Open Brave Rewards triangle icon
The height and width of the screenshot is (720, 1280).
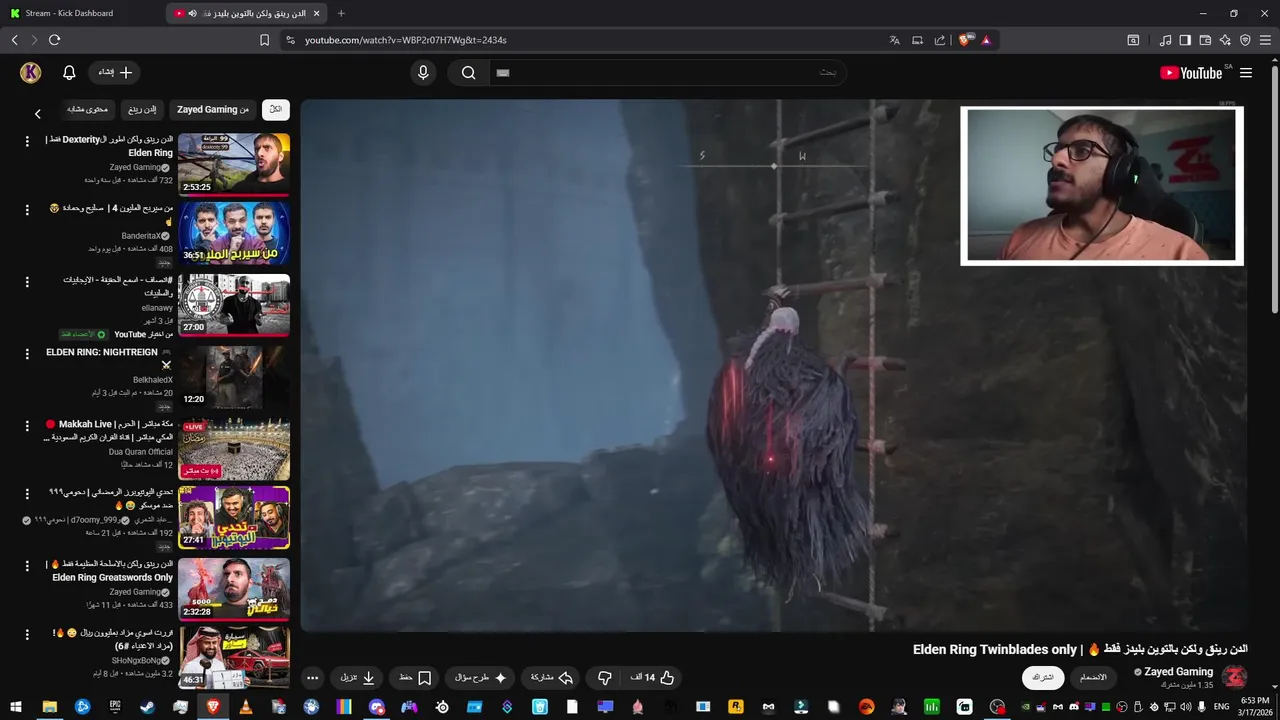(x=986, y=40)
